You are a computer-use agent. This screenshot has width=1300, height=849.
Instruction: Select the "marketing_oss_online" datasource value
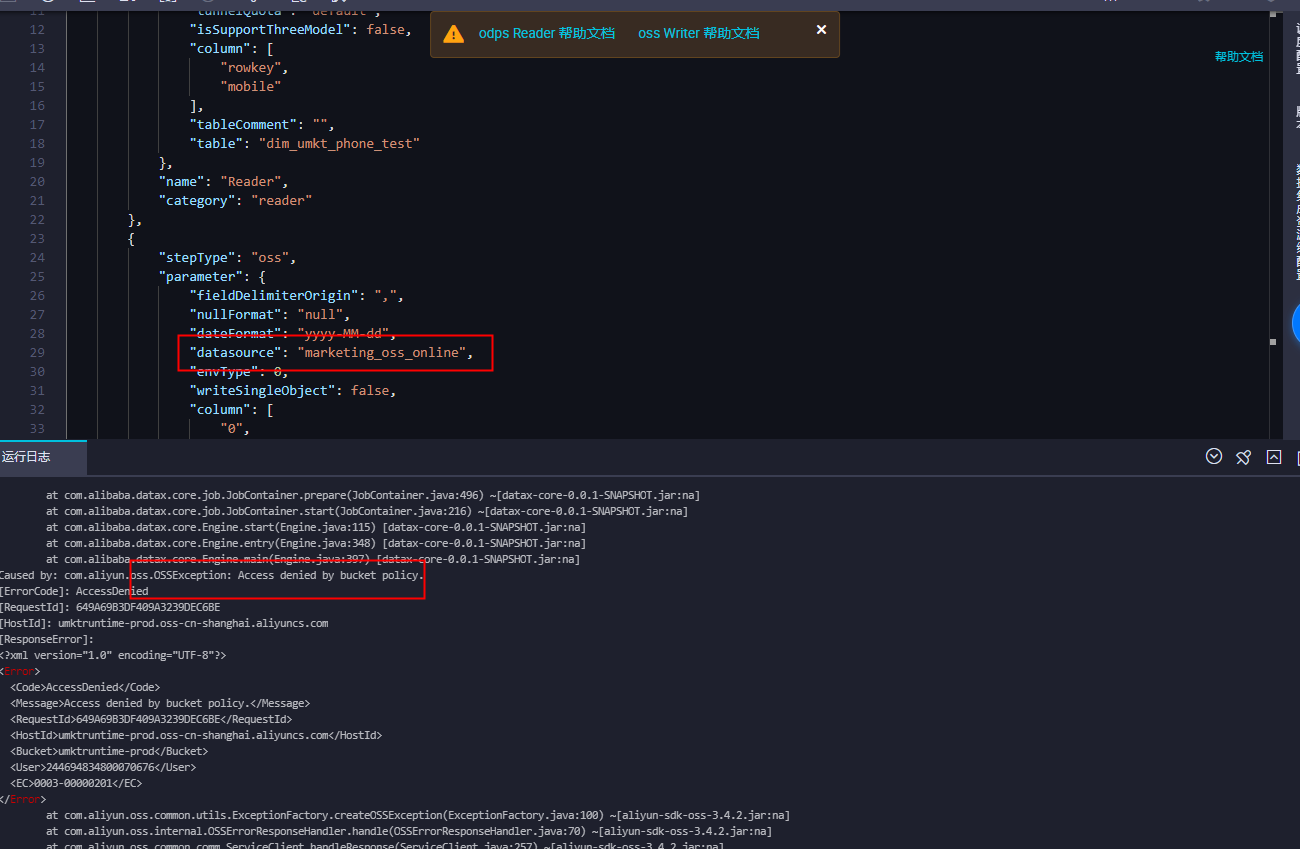pos(381,353)
